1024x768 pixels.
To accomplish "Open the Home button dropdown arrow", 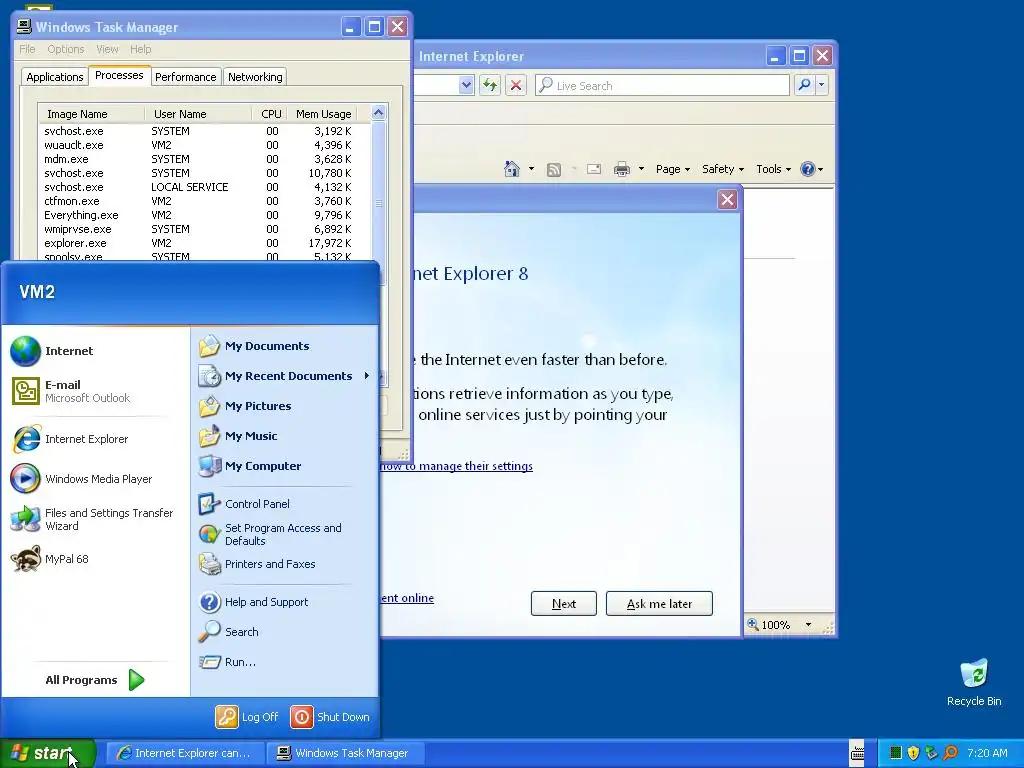I will coord(531,169).
